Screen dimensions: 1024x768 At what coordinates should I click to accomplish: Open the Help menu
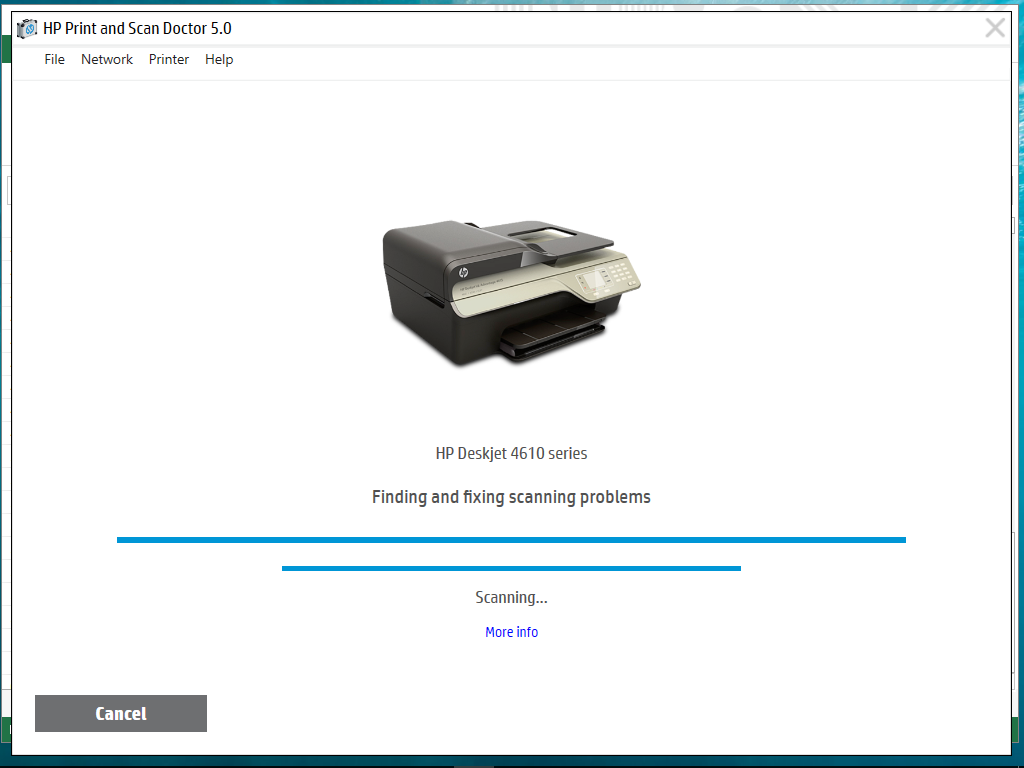point(218,59)
